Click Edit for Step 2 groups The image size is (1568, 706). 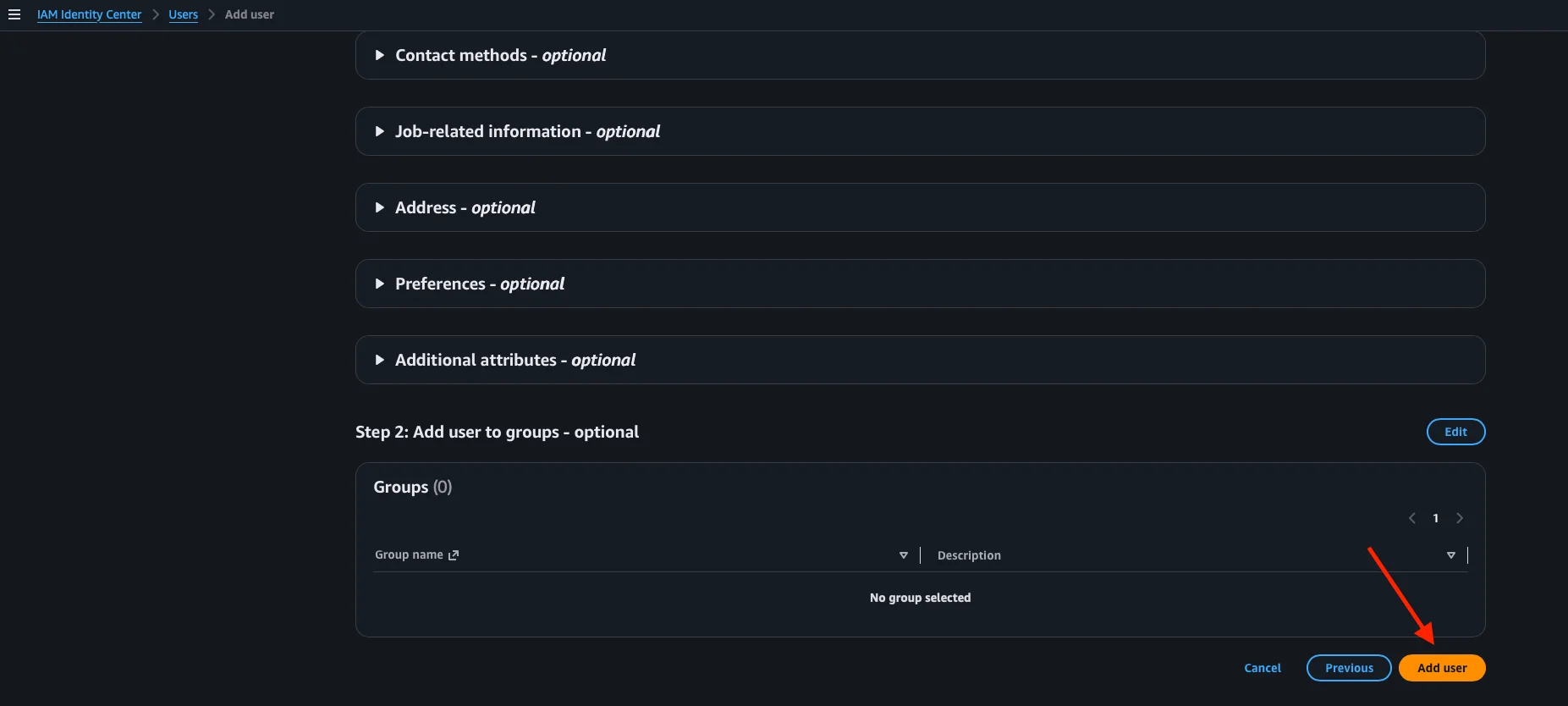[x=1455, y=432]
